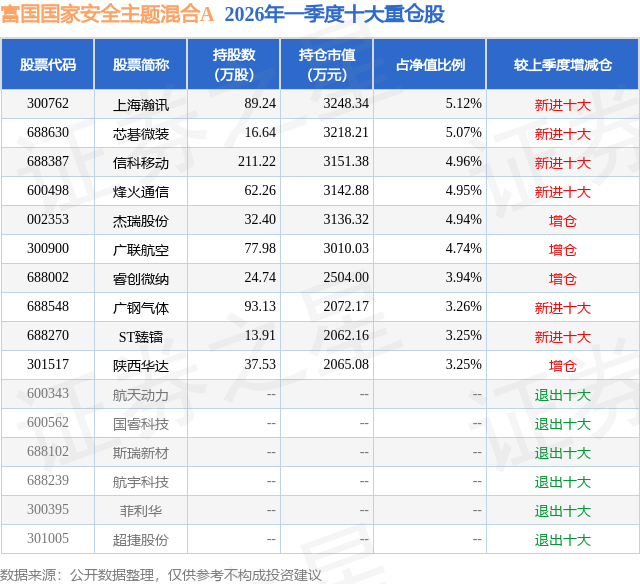Click stock code 688102
This screenshot has width=640, height=584.
coord(48,451)
